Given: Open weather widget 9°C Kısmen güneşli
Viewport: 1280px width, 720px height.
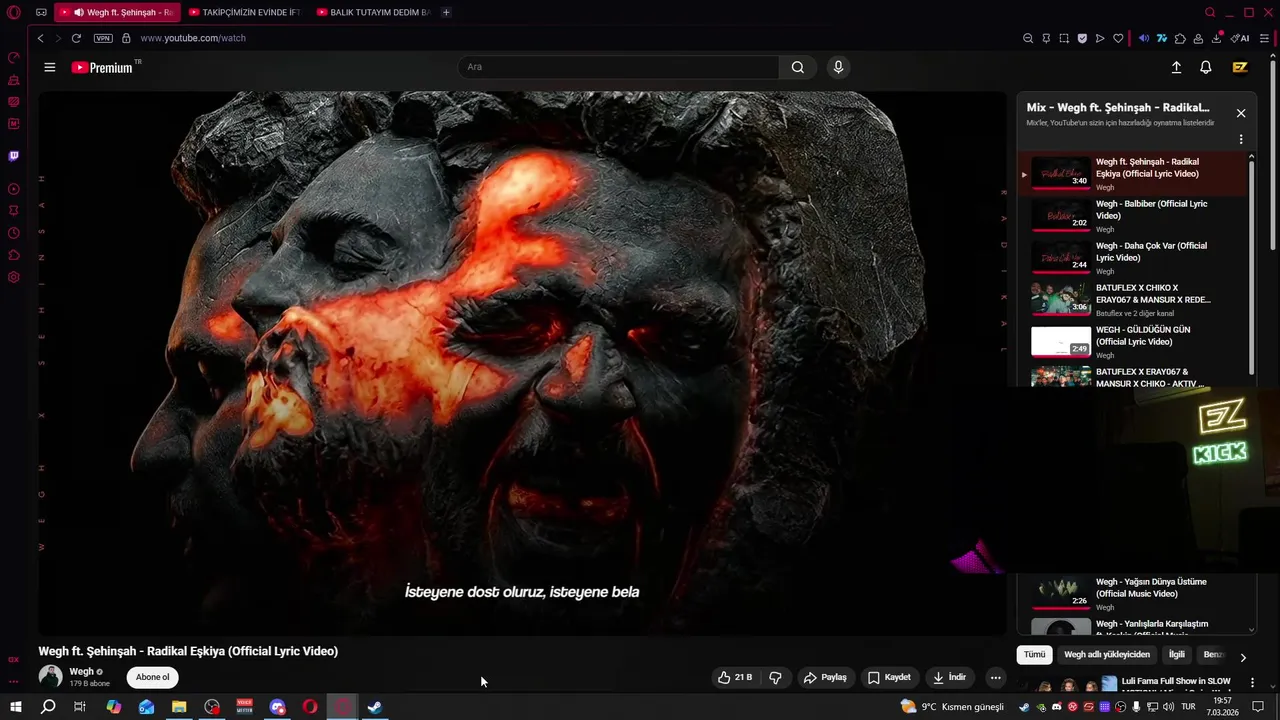Looking at the screenshot, I should coord(952,707).
